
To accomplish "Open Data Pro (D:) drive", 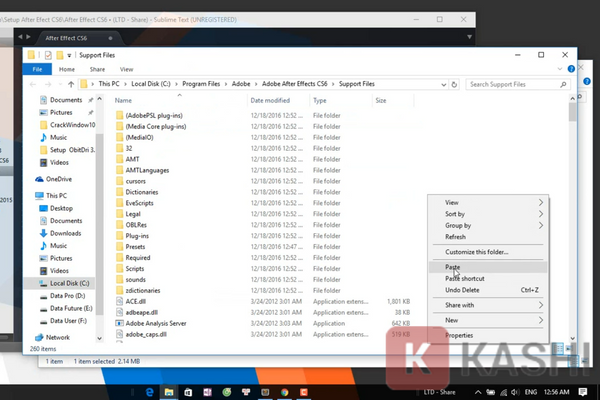I will [x=68, y=297].
